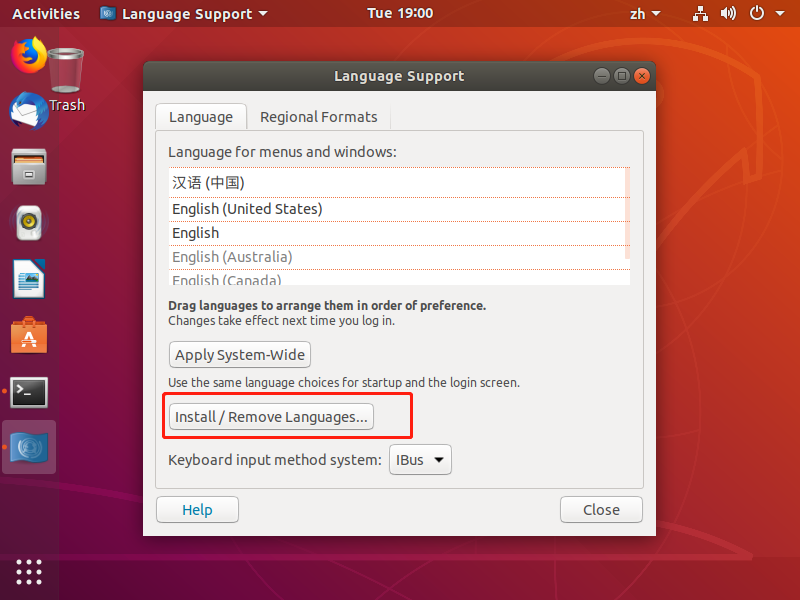Select English (Canada) list row
Image resolution: width=800 pixels, height=600 pixels.
point(399,278)
